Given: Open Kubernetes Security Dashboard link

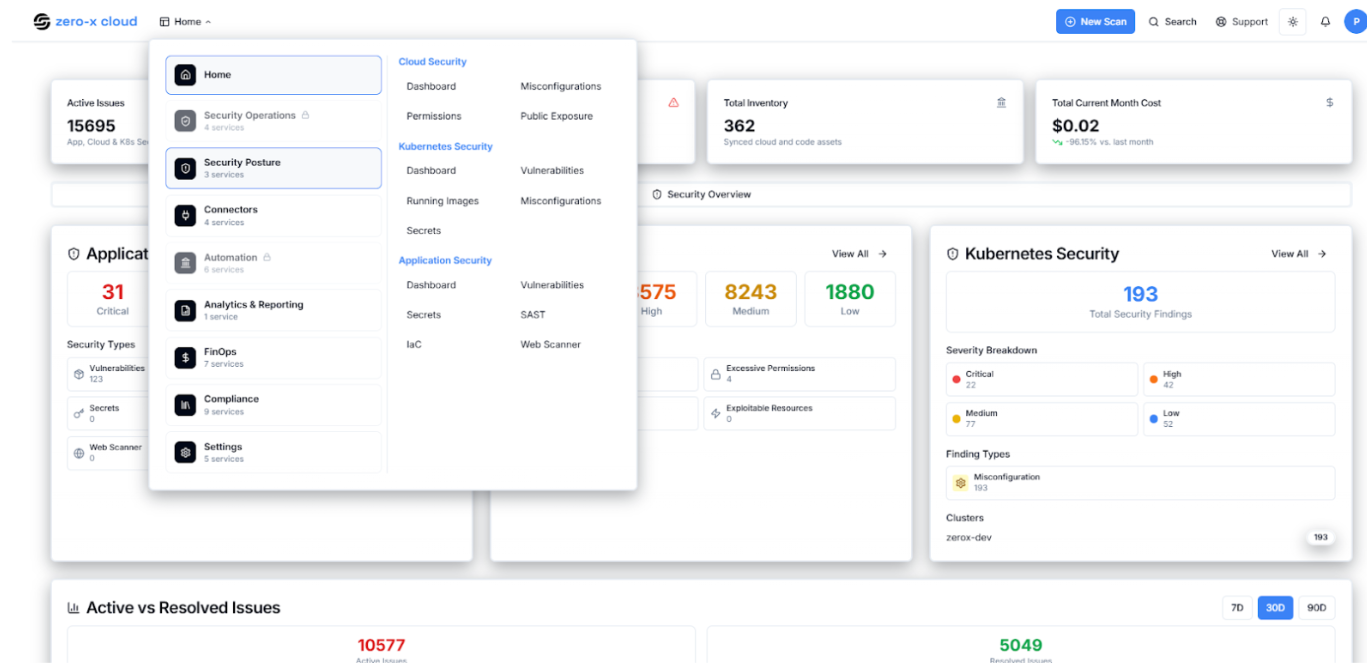Looking at the screenshot, I should tap(431, 170).
